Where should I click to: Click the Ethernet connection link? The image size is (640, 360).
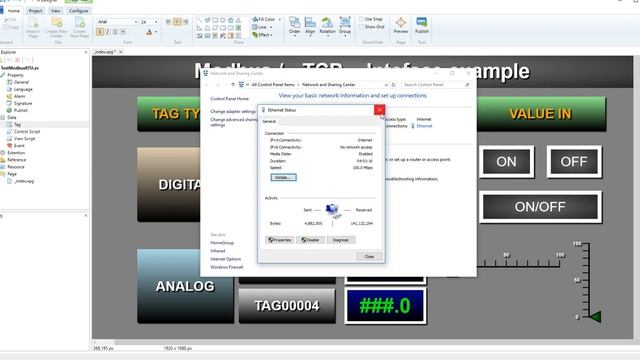(424, 126)
